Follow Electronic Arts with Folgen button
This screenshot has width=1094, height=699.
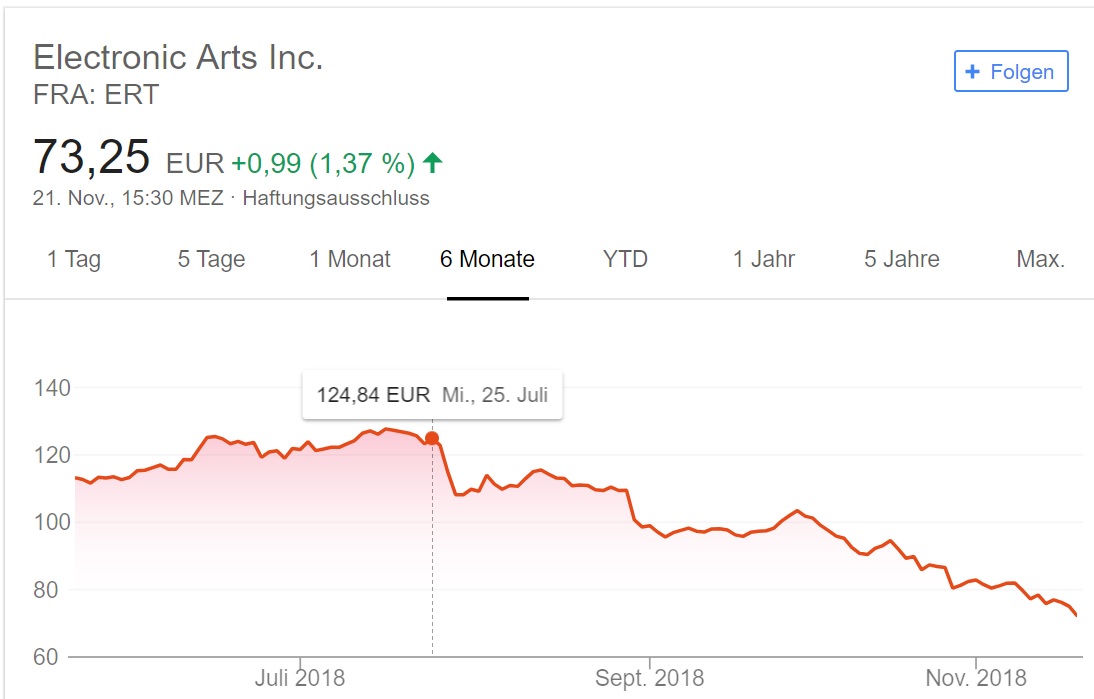coord(1011,71)
